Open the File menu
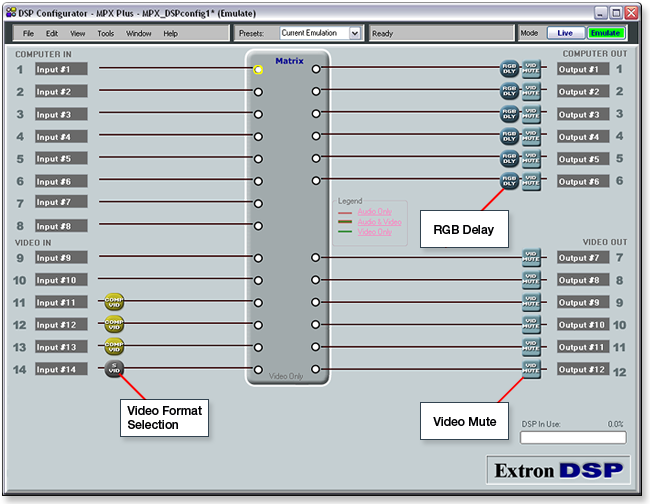Image resolution: width=650 pixels, height=504 pixels. [28, 33]
